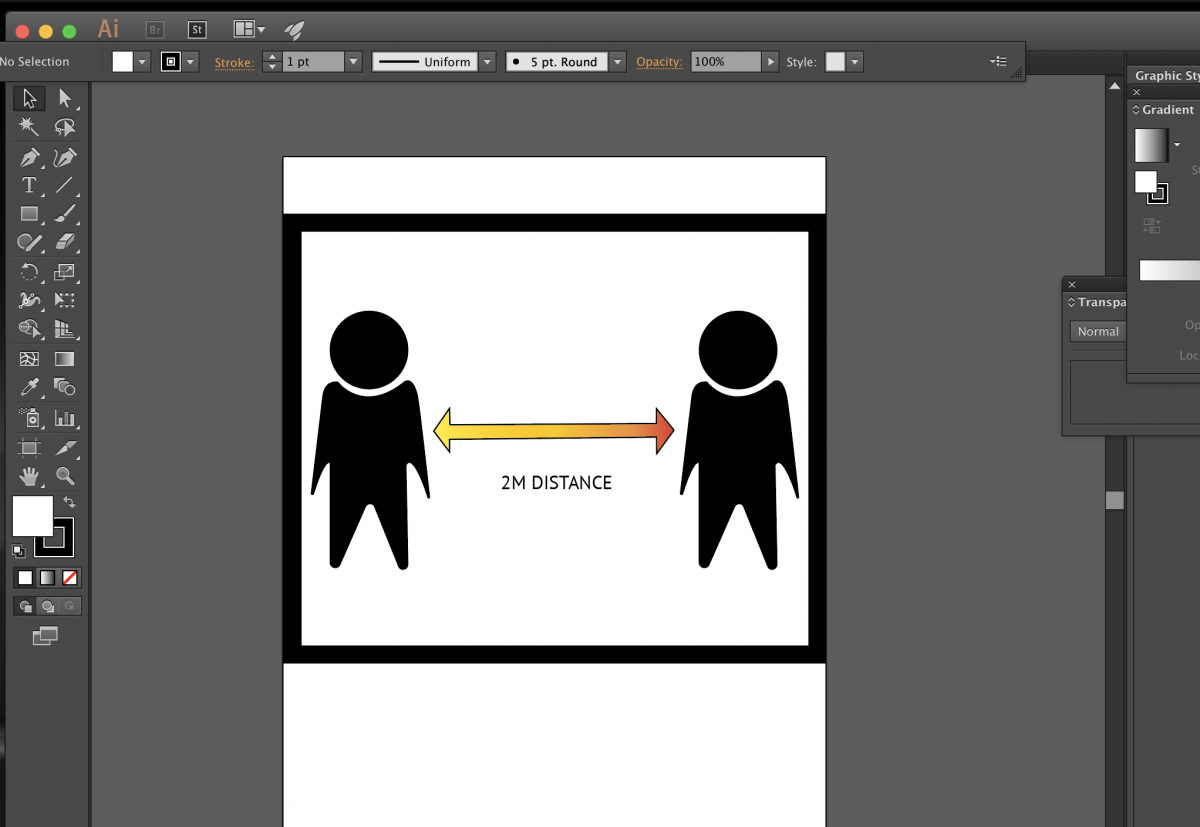Choose the Eyedropper tool
Image resolution: width=1200 pixels, height=827 pixels.
29,388
